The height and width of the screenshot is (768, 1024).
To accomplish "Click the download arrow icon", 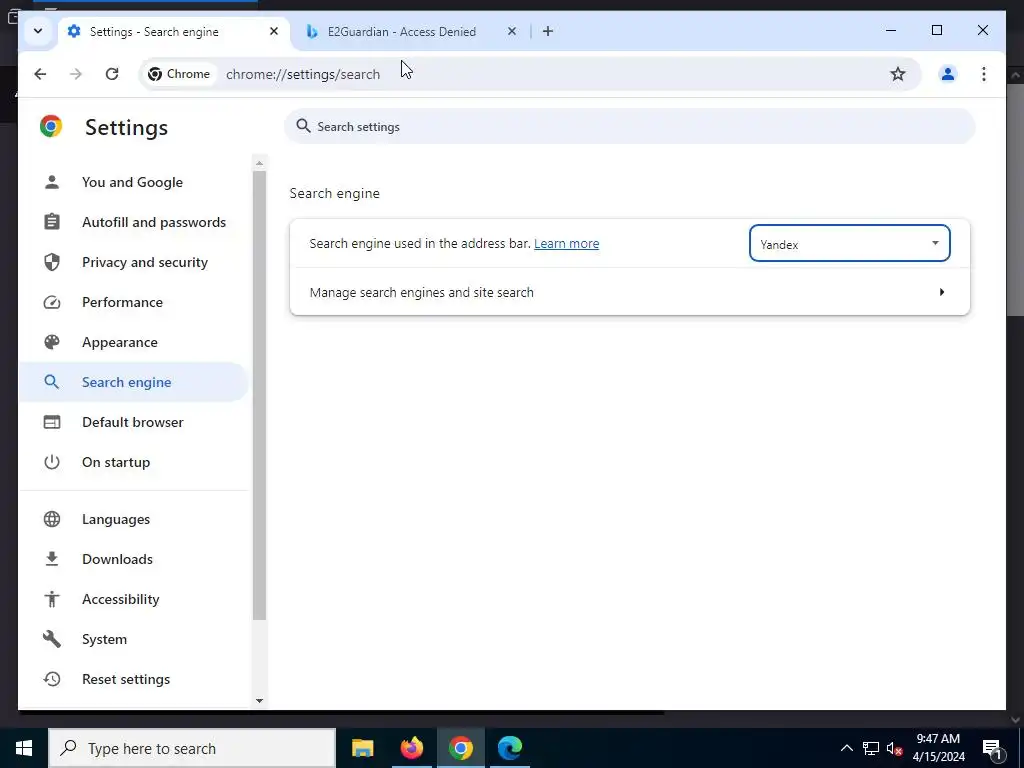I will pyautogui.click(x=52, y=559).
